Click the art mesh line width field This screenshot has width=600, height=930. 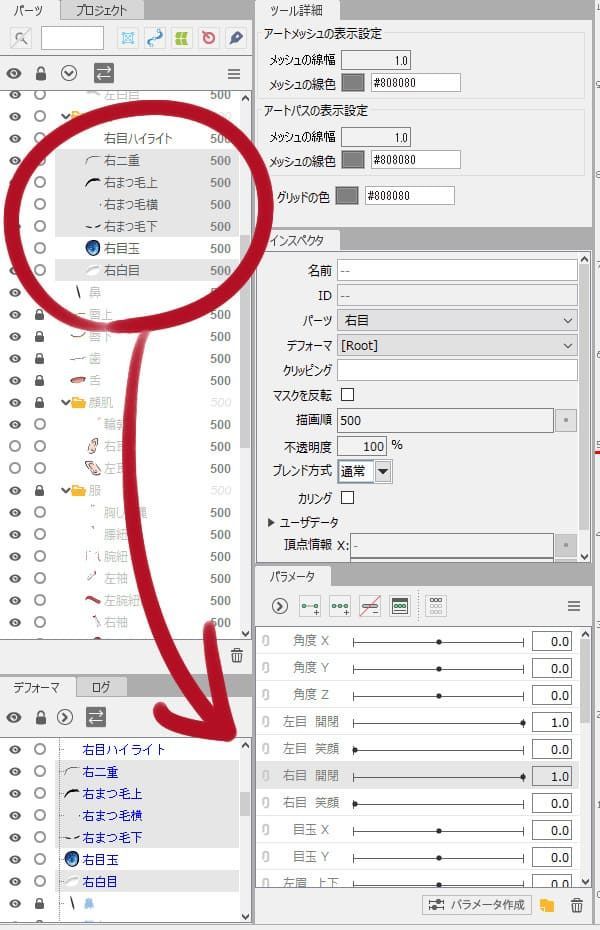tap(376, 60)
